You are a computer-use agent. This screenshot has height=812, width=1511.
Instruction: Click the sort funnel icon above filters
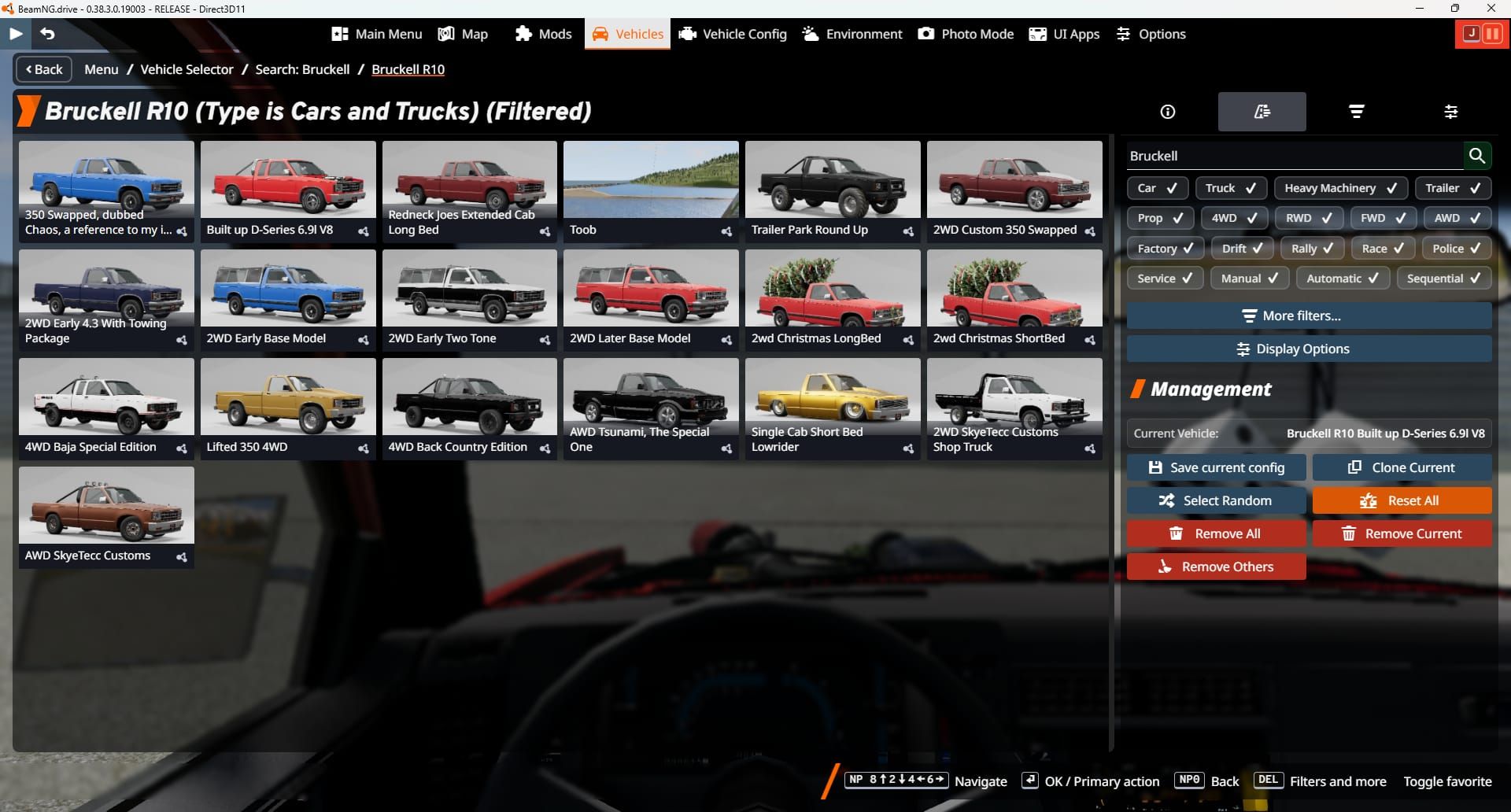coord(1355,111)
